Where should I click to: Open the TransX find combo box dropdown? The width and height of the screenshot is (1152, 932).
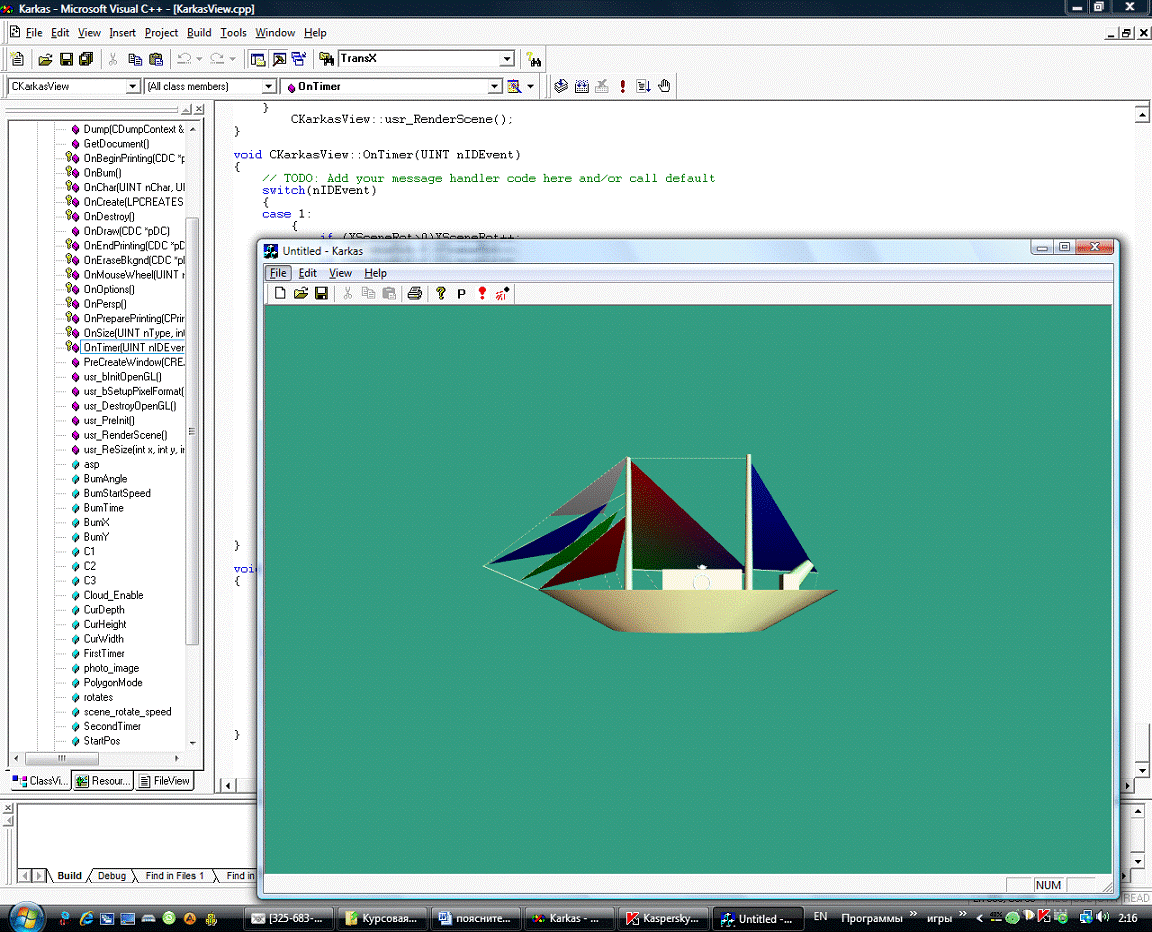[x=507, y=59]
